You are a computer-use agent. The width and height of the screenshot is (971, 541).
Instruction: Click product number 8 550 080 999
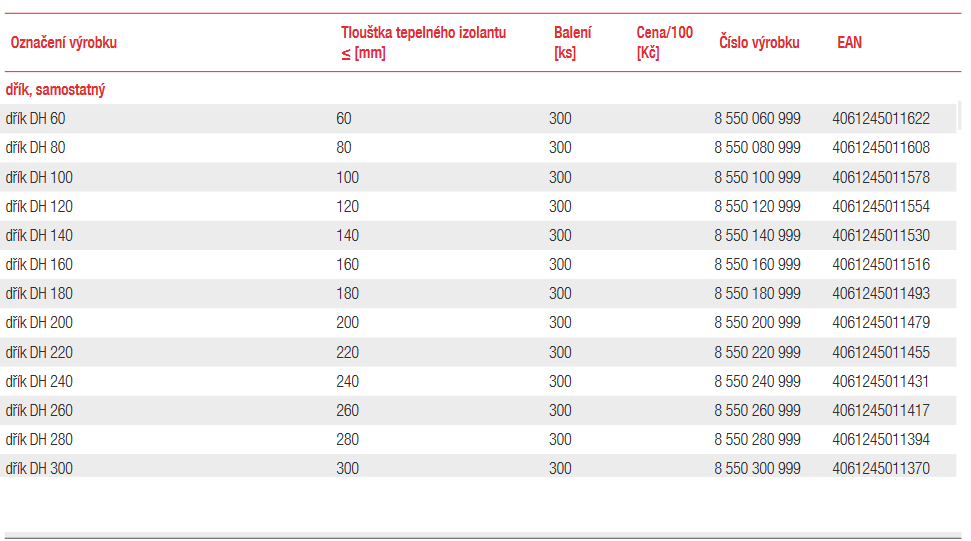click(x=757, y=148)
